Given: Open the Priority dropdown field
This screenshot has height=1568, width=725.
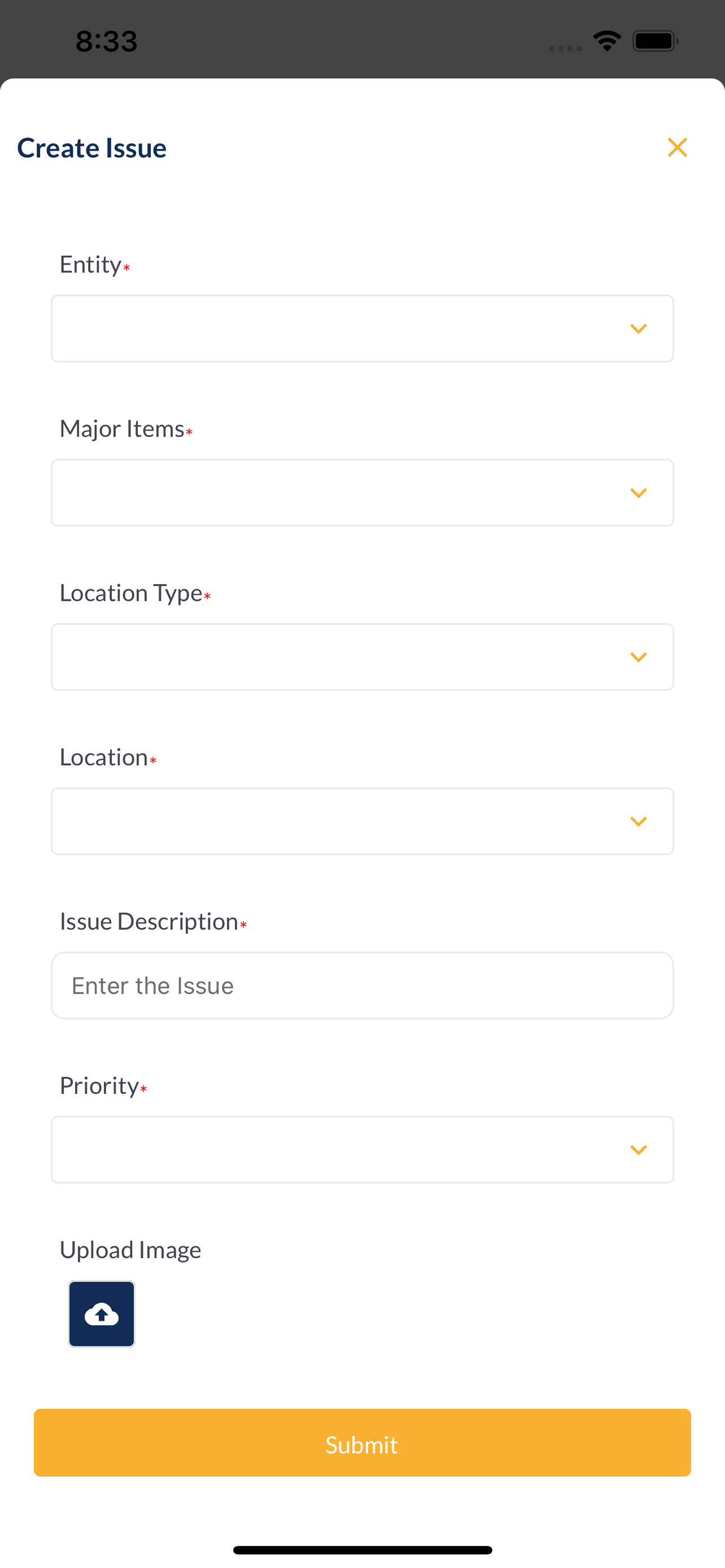Looking at the screenshot, I should click(362, 1150).
